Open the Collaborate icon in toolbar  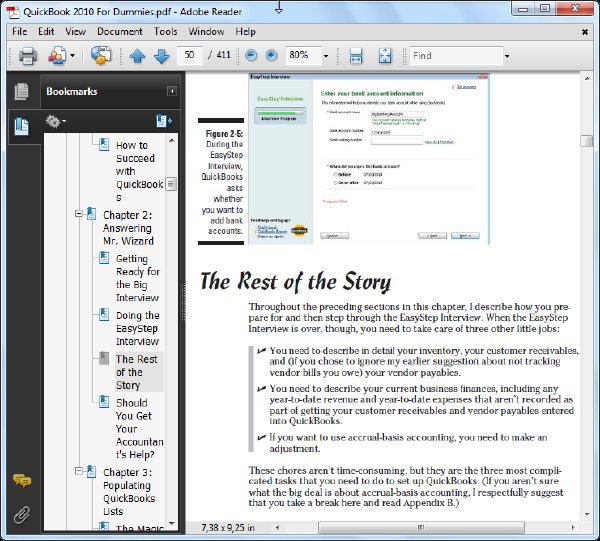[x=57, y=56]
